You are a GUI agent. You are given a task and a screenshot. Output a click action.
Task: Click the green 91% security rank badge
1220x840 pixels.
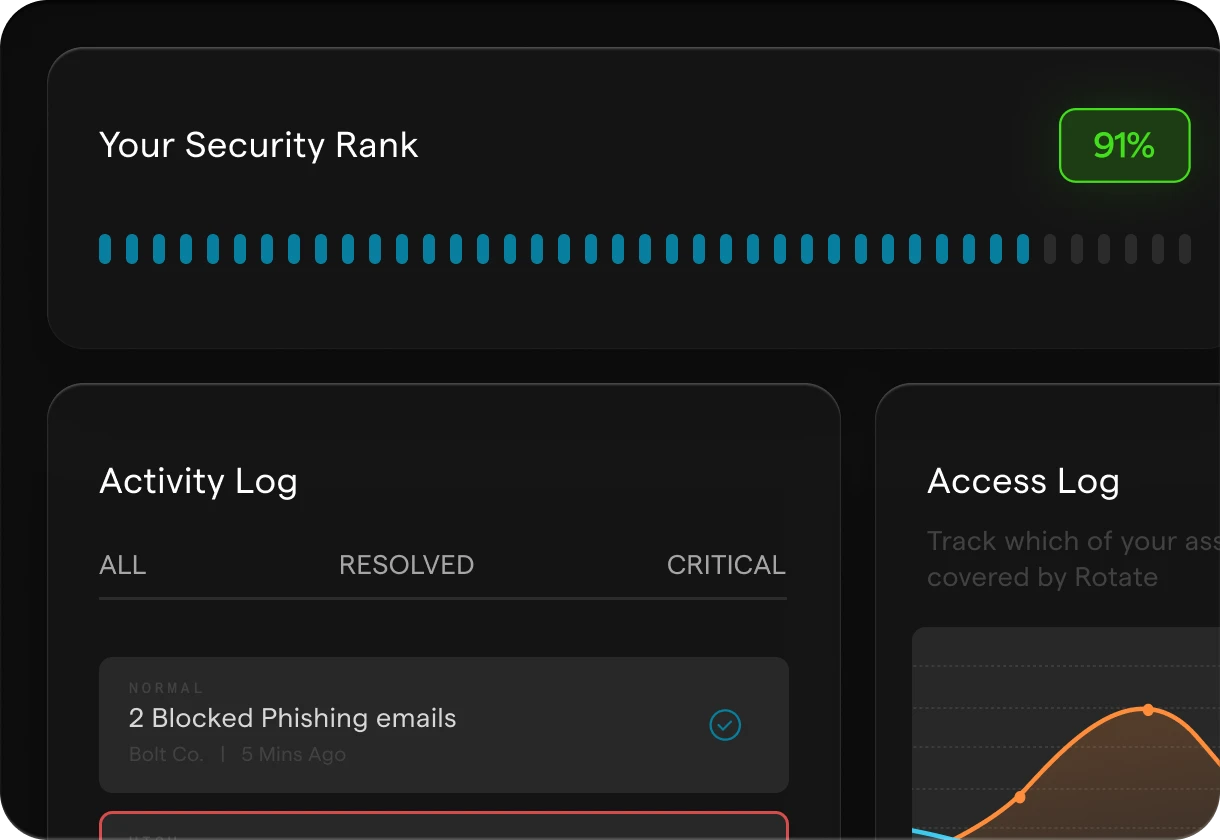[x=1124, y=145]
